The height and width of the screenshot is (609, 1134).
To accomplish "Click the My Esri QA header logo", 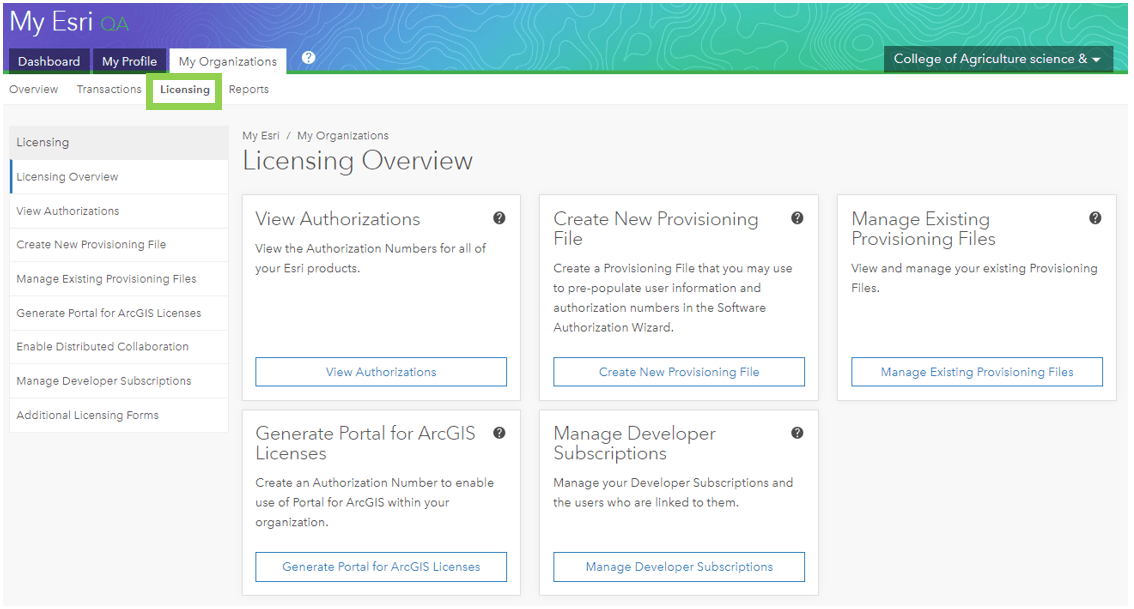I will [x=69, y=22].
